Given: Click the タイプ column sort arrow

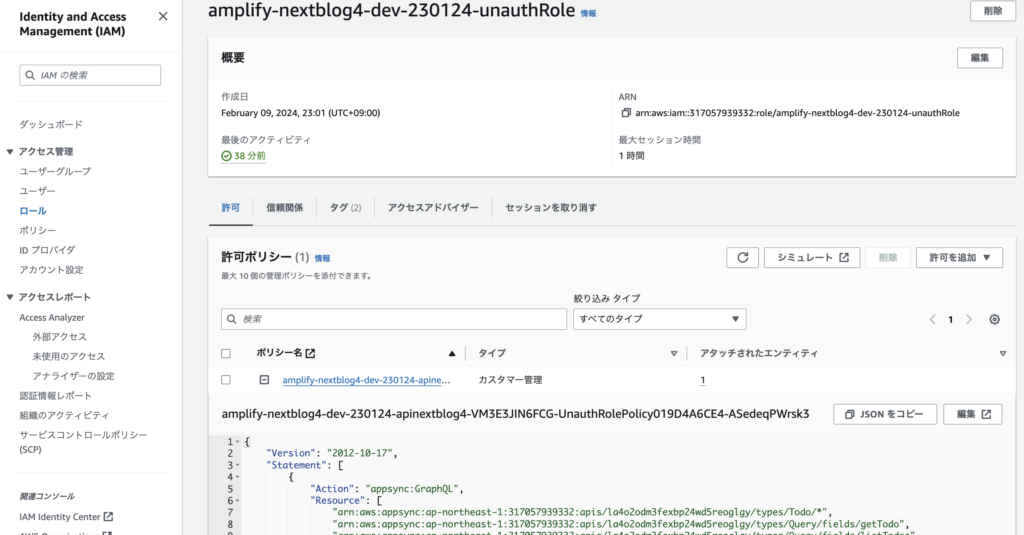Looking at the screenshot, I should click(674, 353).
